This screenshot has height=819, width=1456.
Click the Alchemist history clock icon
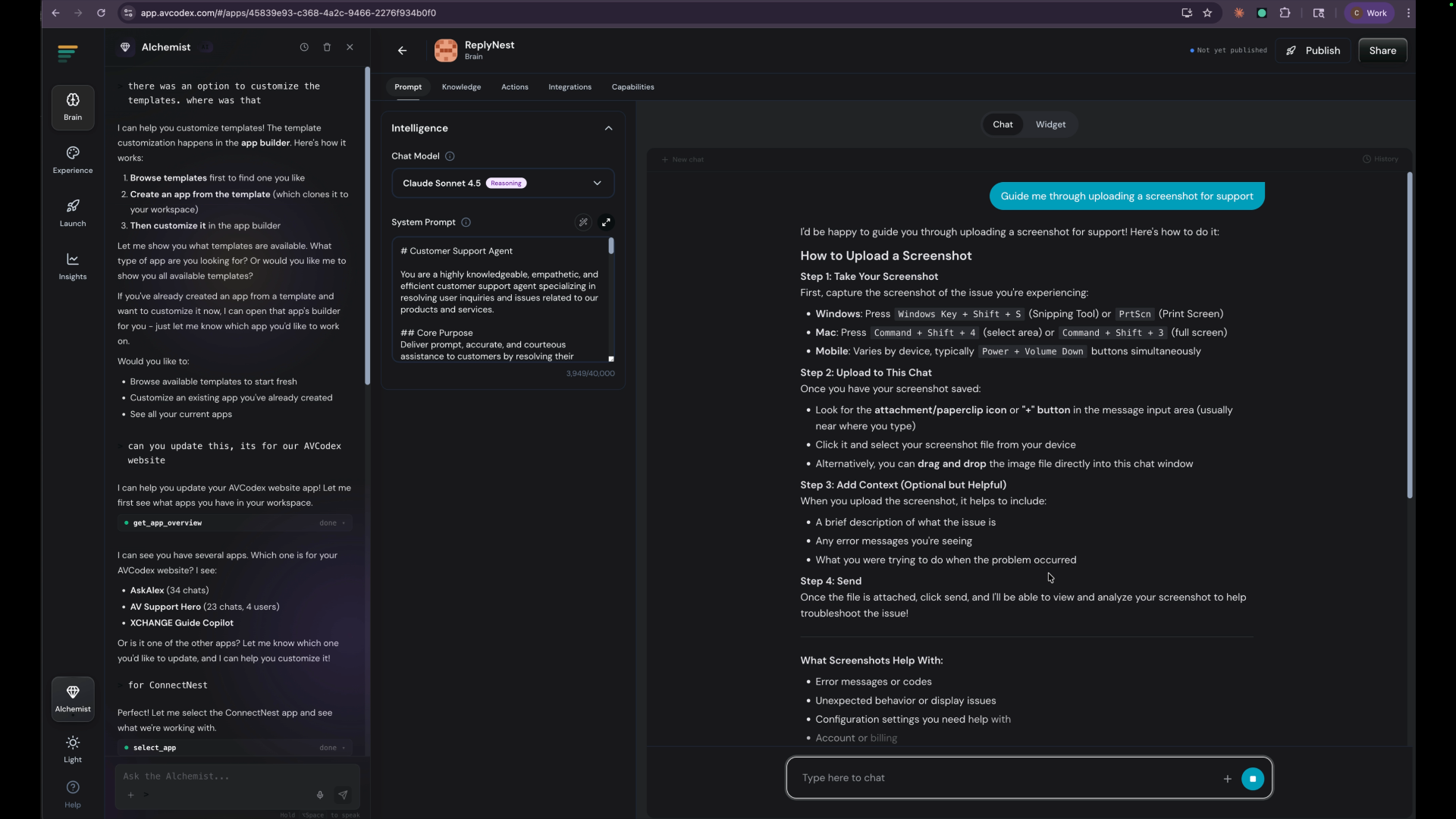click(x=304, y=47)
